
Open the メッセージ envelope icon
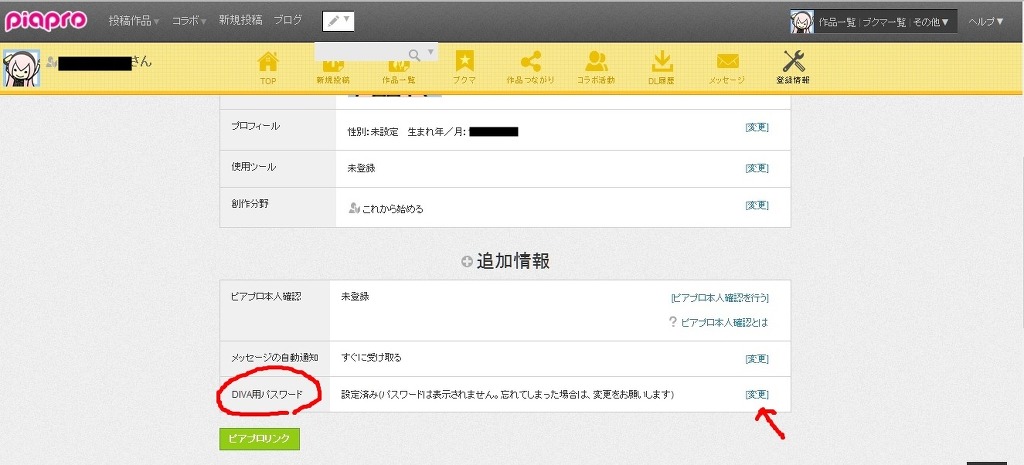(727, 69)
